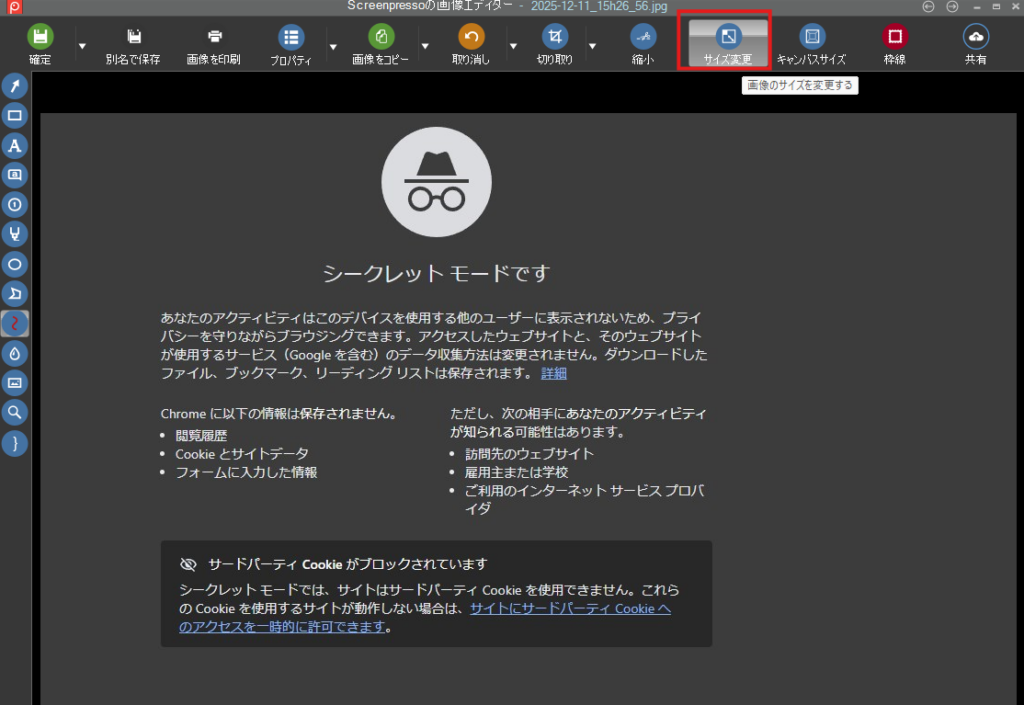Click the 別名で保存 save-as button
Screen dimensions: 1024x705
pyautogui.click(x=133, y=44)
